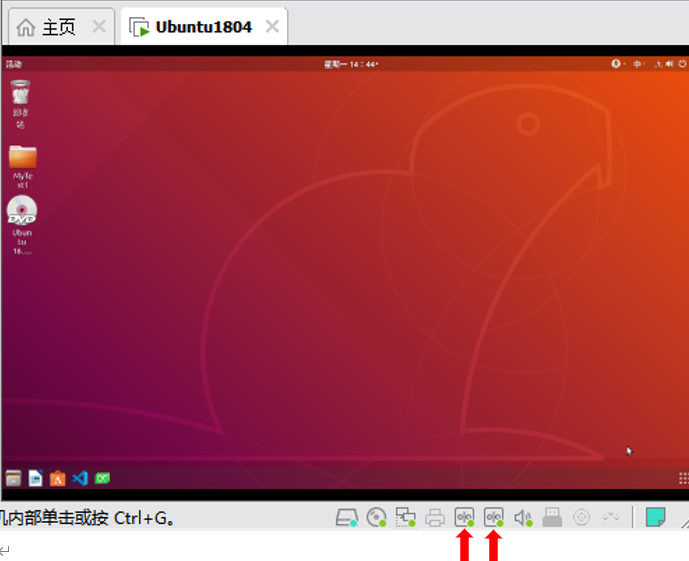
Task: Open the Files manager in Ubuntu dock
Action: [x=13, y=478]
